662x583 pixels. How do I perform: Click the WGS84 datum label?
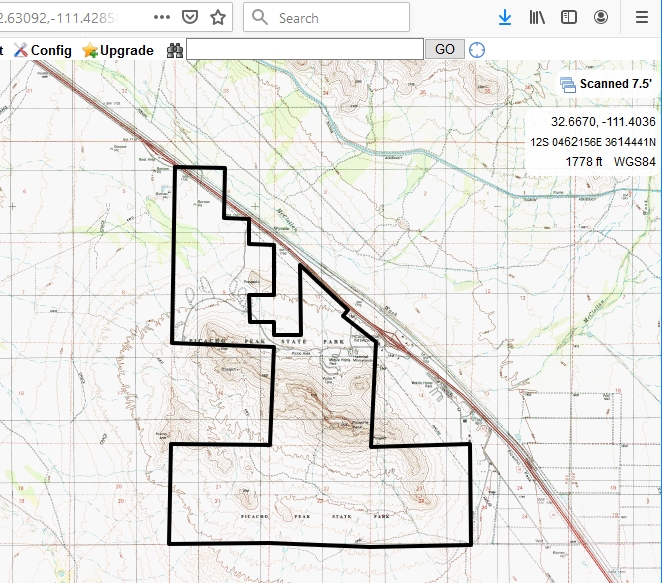click(x=634, y=161)
